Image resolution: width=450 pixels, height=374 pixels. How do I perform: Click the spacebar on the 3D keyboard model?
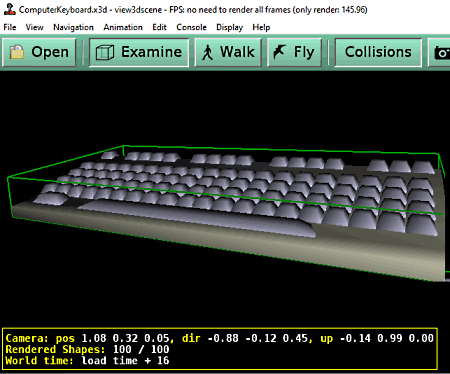pos(197,218)
